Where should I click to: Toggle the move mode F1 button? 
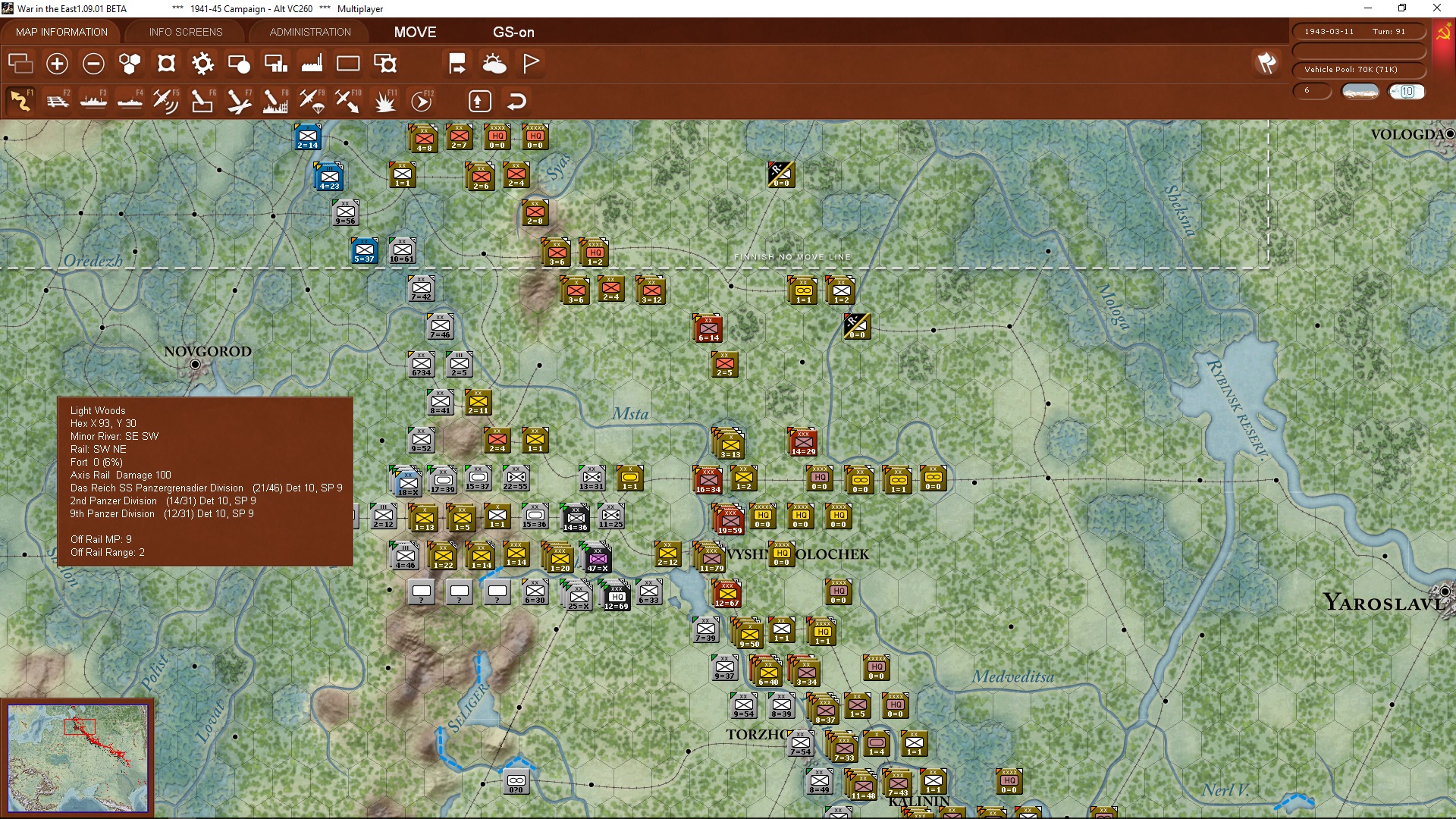point(20,101)
